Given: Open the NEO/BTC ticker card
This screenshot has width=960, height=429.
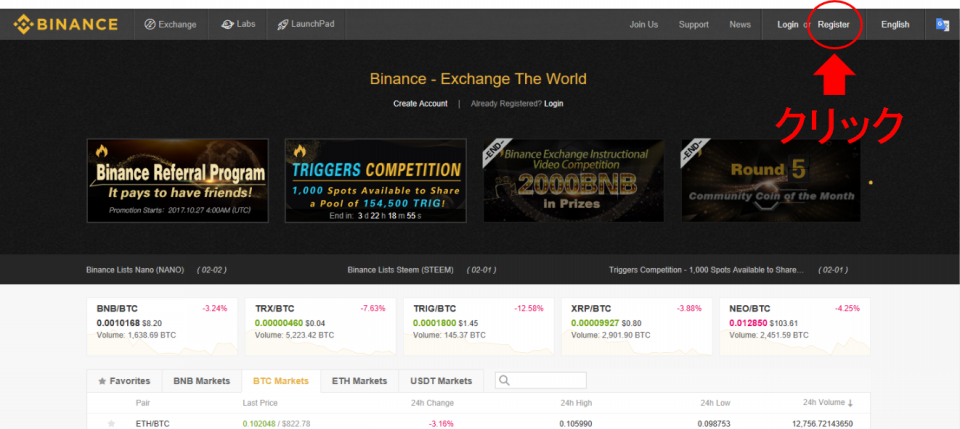Looking at the screenshot, I should point(795,326).
